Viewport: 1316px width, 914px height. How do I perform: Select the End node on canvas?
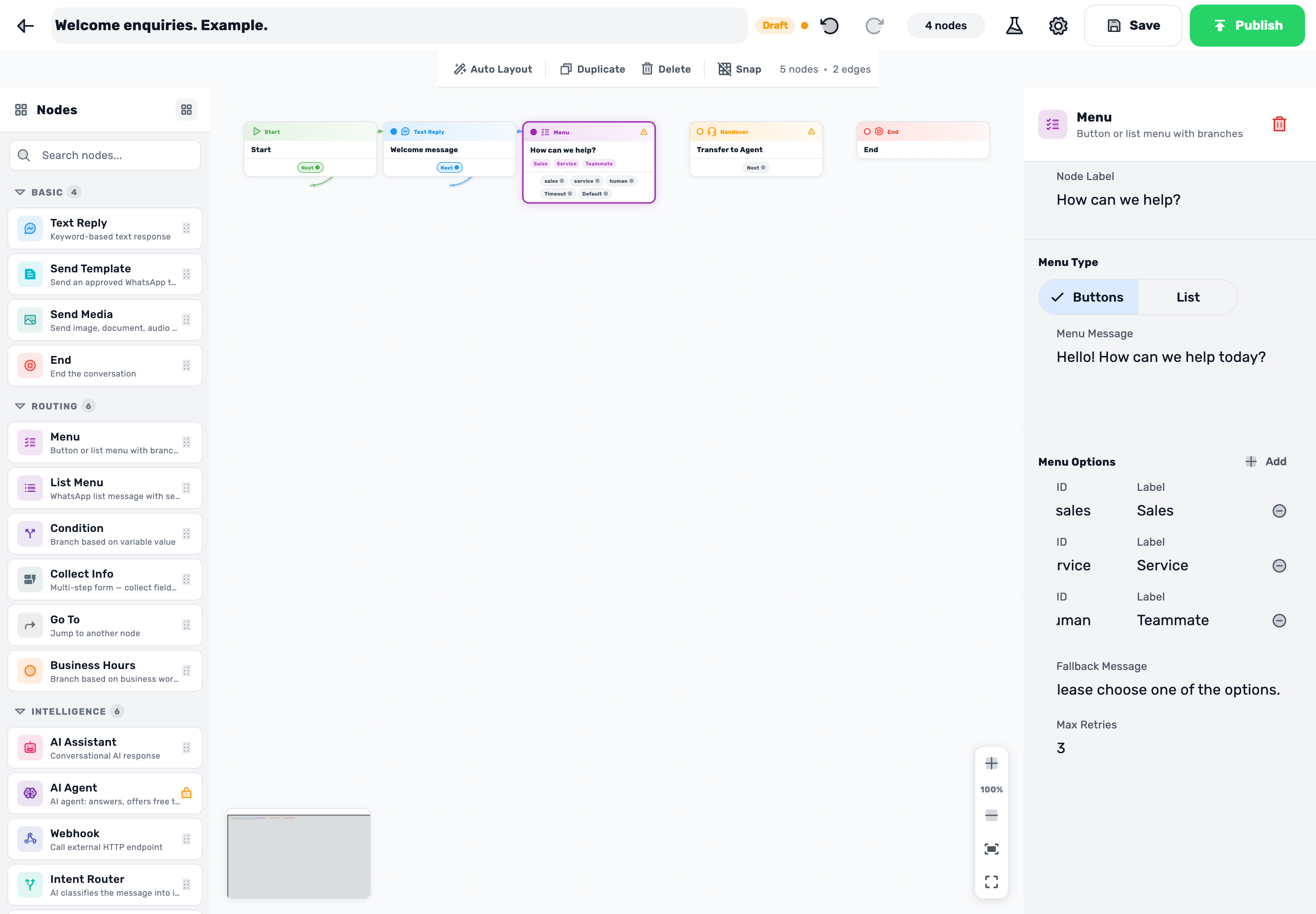tap(923, 140)
